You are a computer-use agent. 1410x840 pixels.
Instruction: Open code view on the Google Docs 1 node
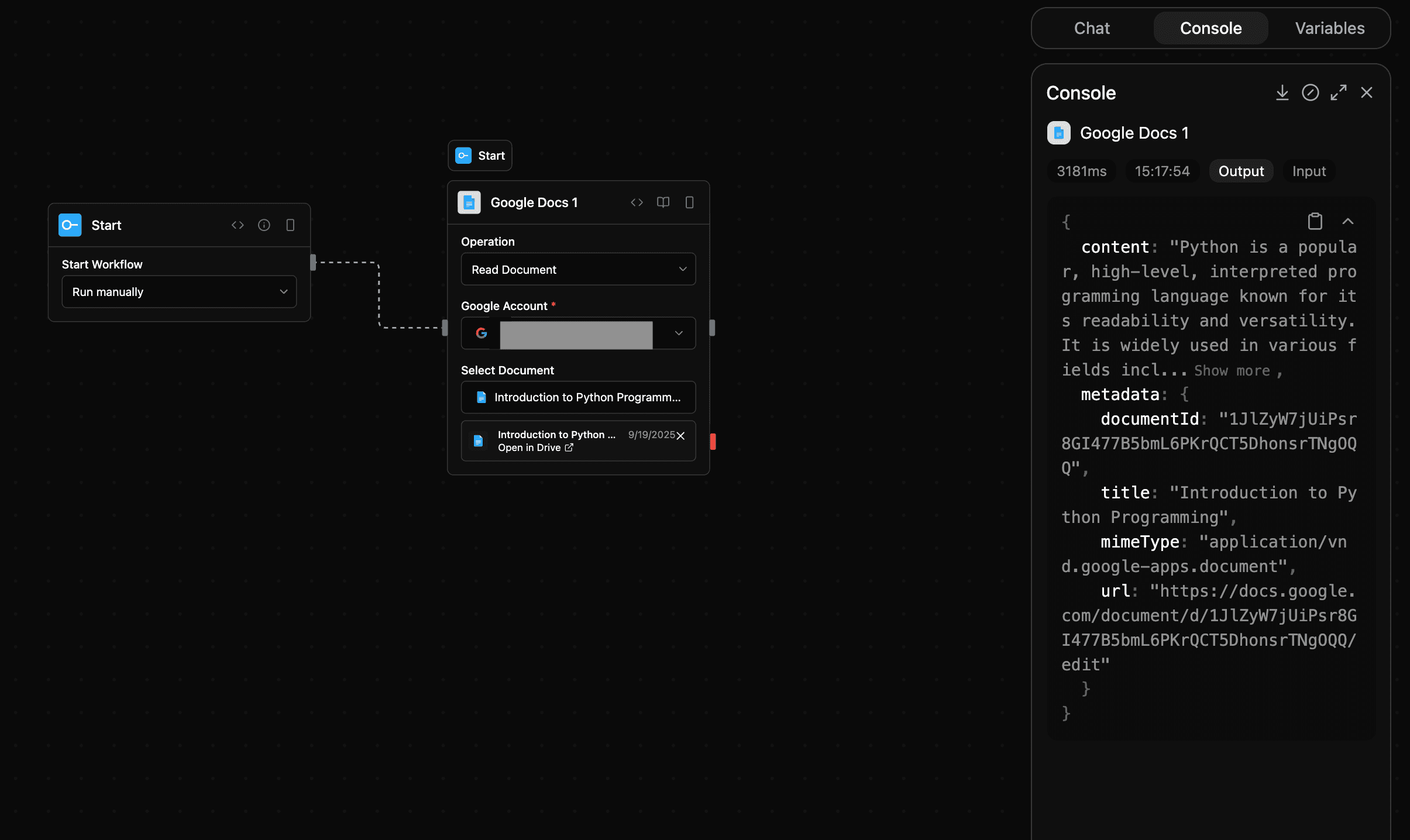pyautogui.click(x=635, y=202)
